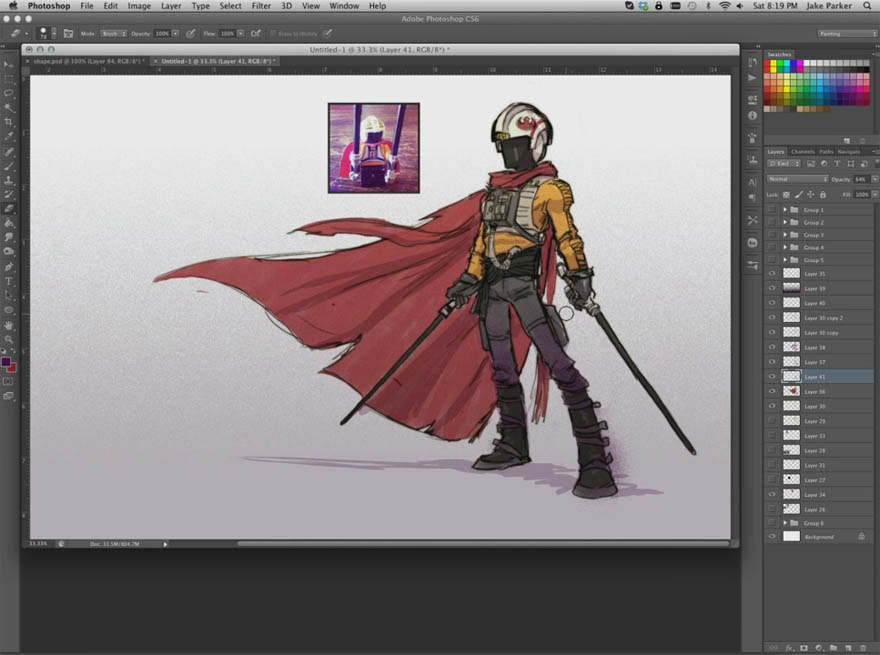880x655 pixels.
Task: Select the Eraser tool in toolbox
Action: pyautogui.click(x=8, y=209)
